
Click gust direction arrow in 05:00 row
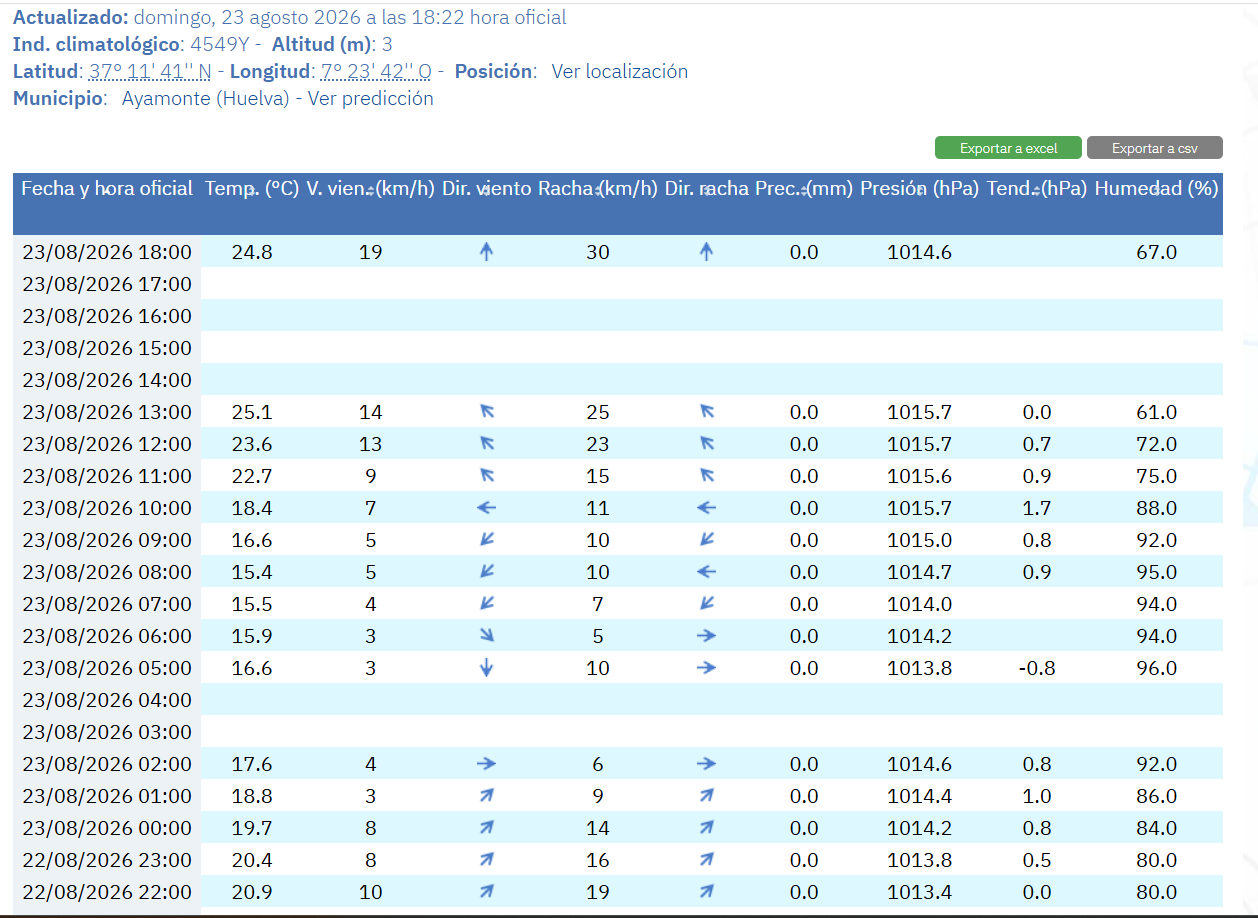coord(706,668)
